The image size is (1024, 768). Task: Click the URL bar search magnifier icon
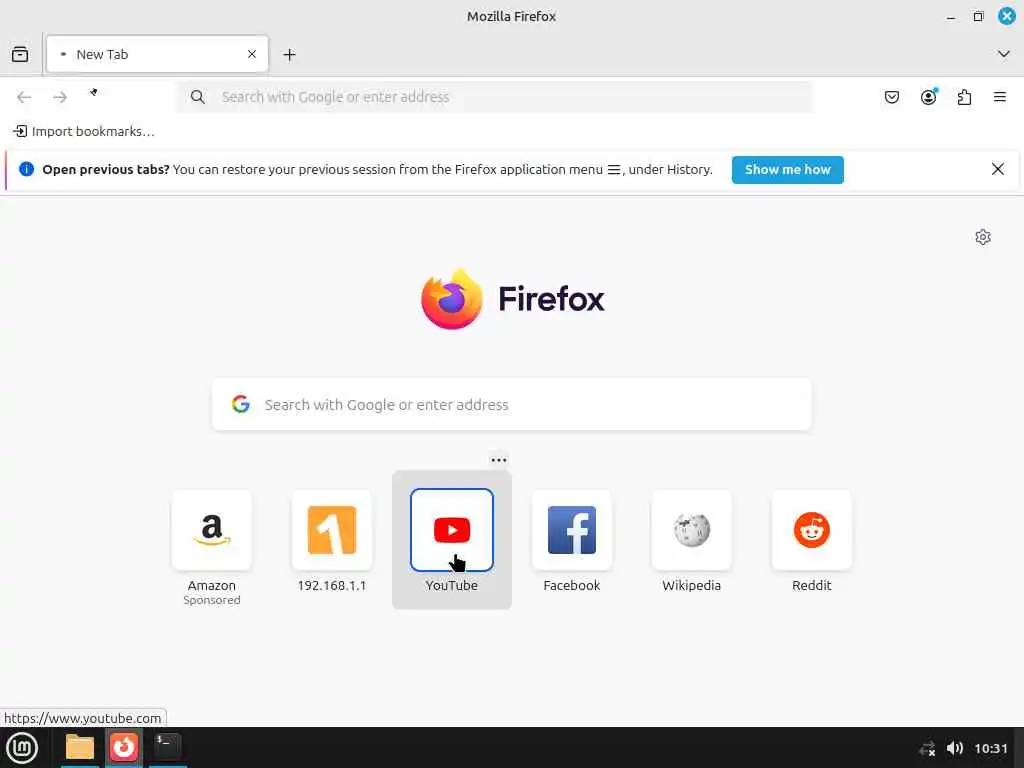(198, 97)
